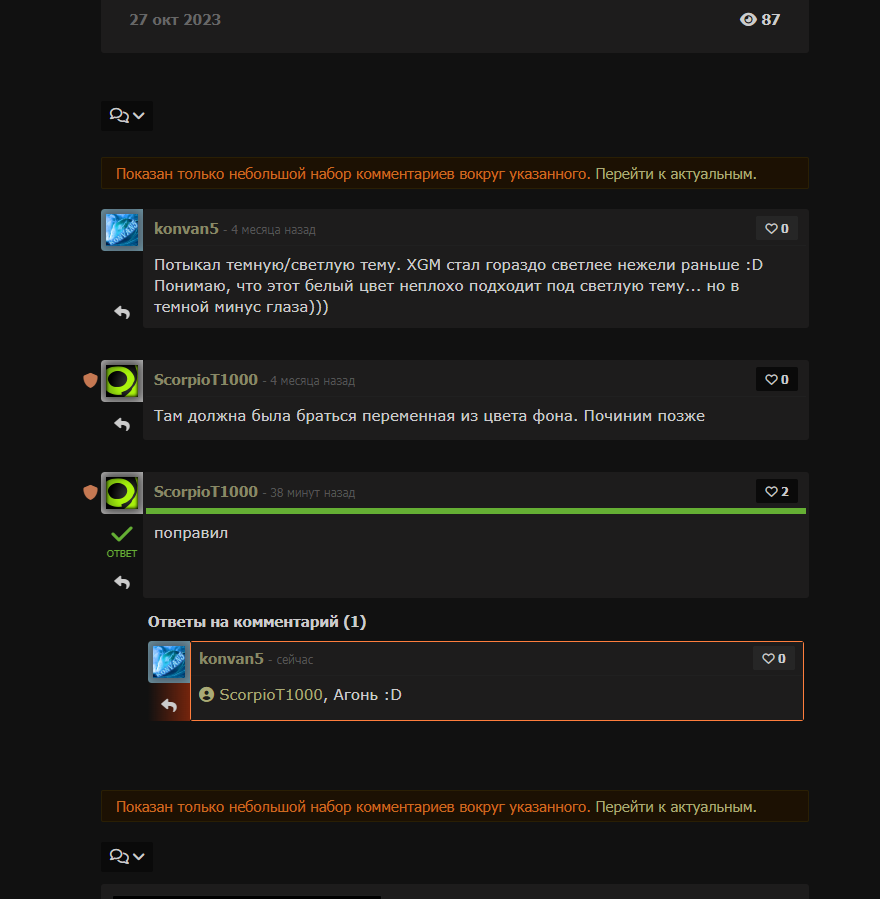This screenshot has height=899, width=880.
Task: Click top 'Перейти к актуальным' link
Action: (676, 174)
